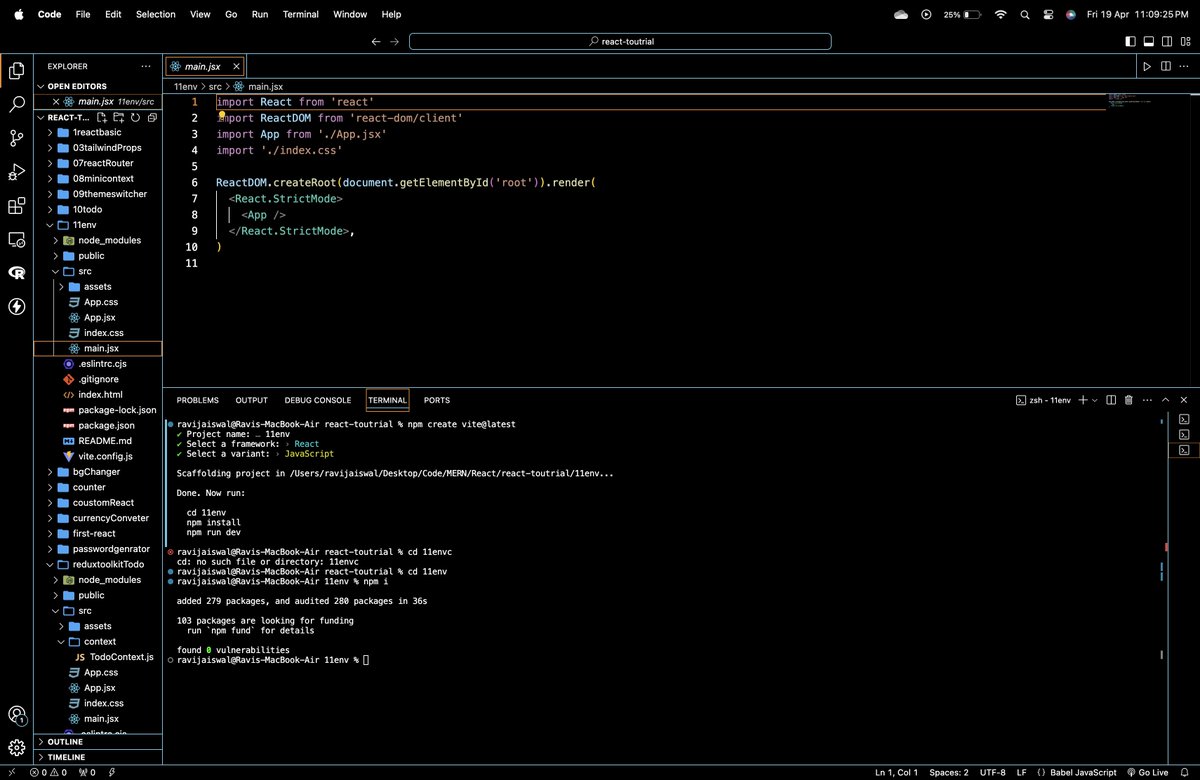Screen dimensions: 1200x780
Task: Open the editor more actions ellipsis
Action: tap(1184, 66)
